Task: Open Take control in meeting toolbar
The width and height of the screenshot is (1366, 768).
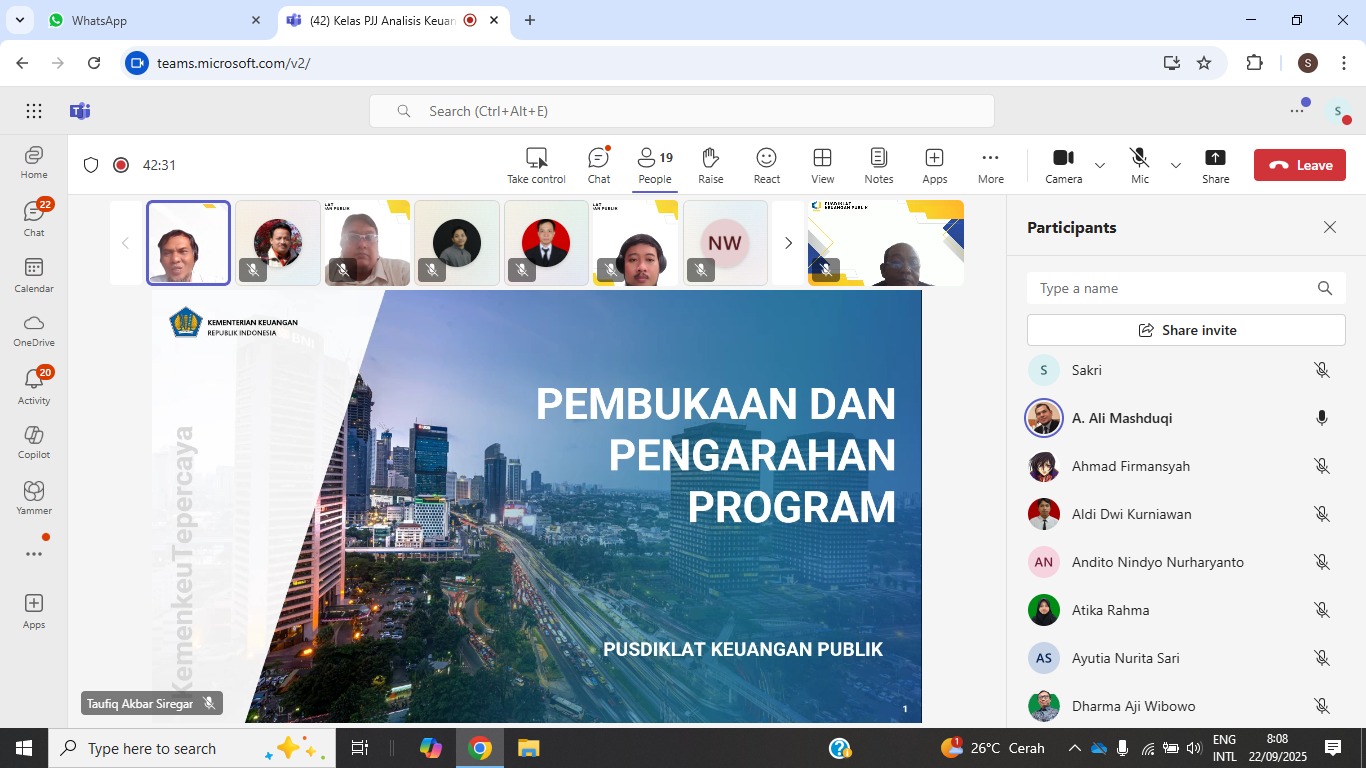Action: (536, 166)
